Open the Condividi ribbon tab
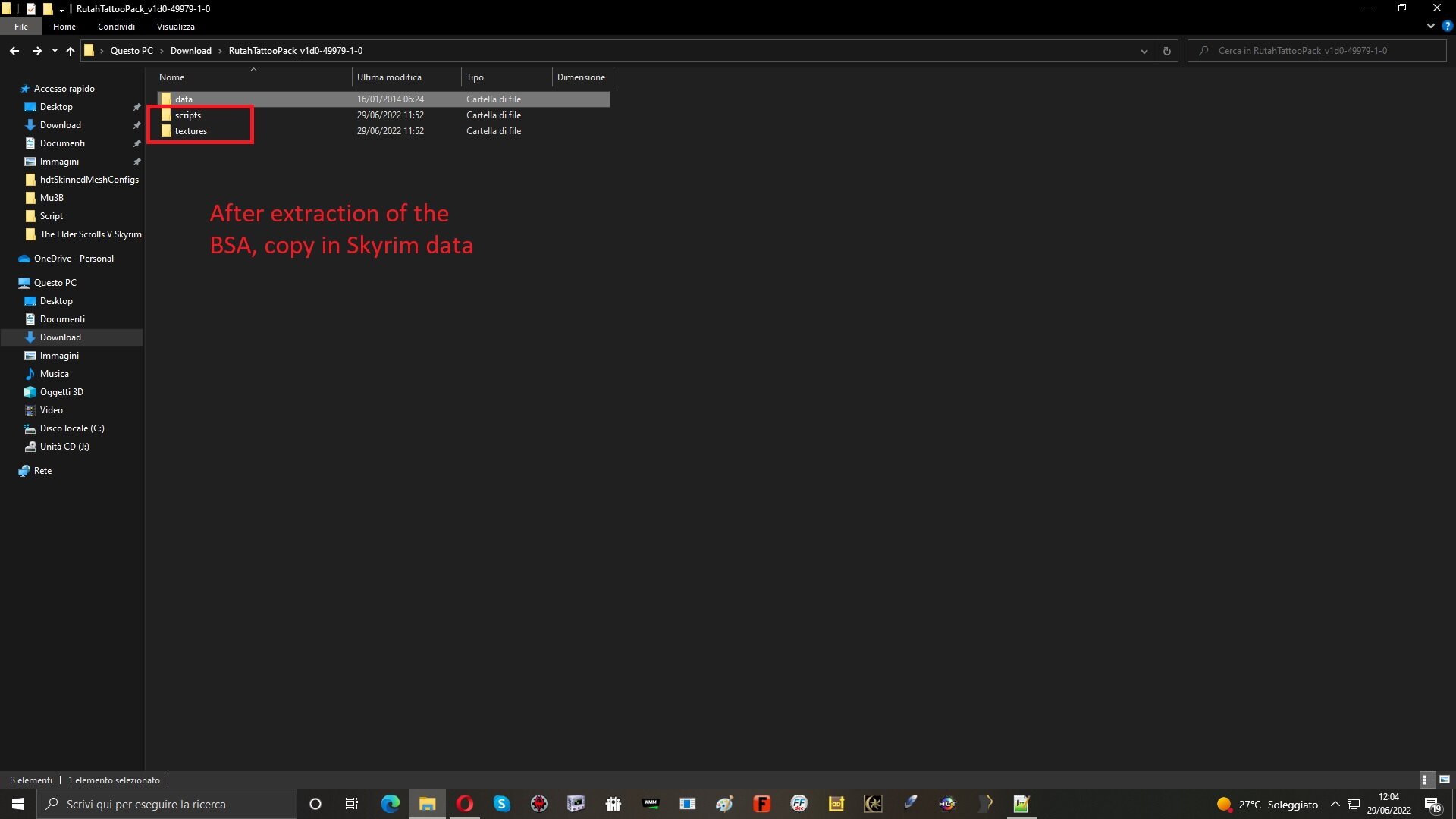Screen dimensions: 1456x819 pyautogui.click(x=116, y=27)
